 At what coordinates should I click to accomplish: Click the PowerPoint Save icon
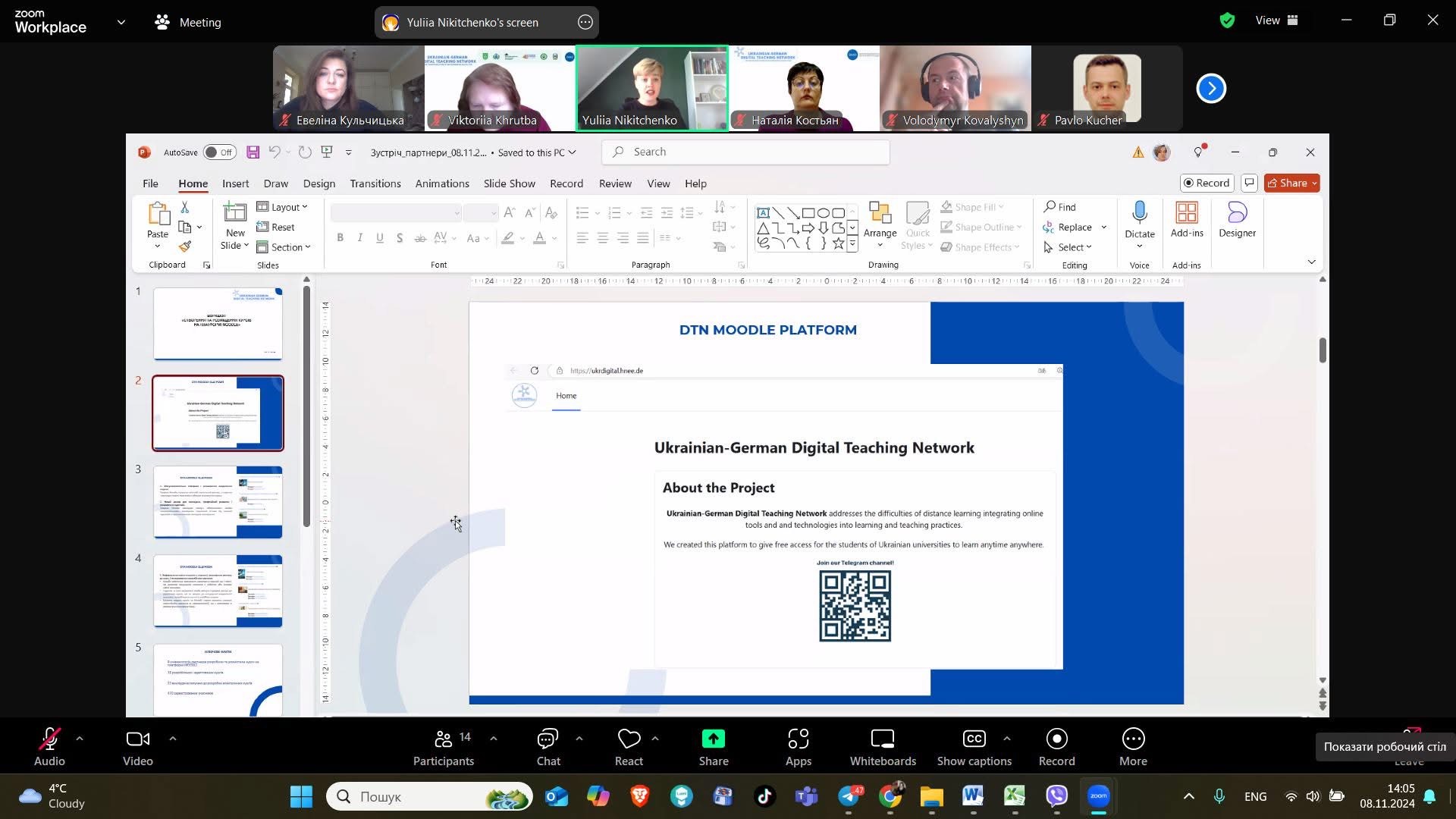(x=253, y=152)
